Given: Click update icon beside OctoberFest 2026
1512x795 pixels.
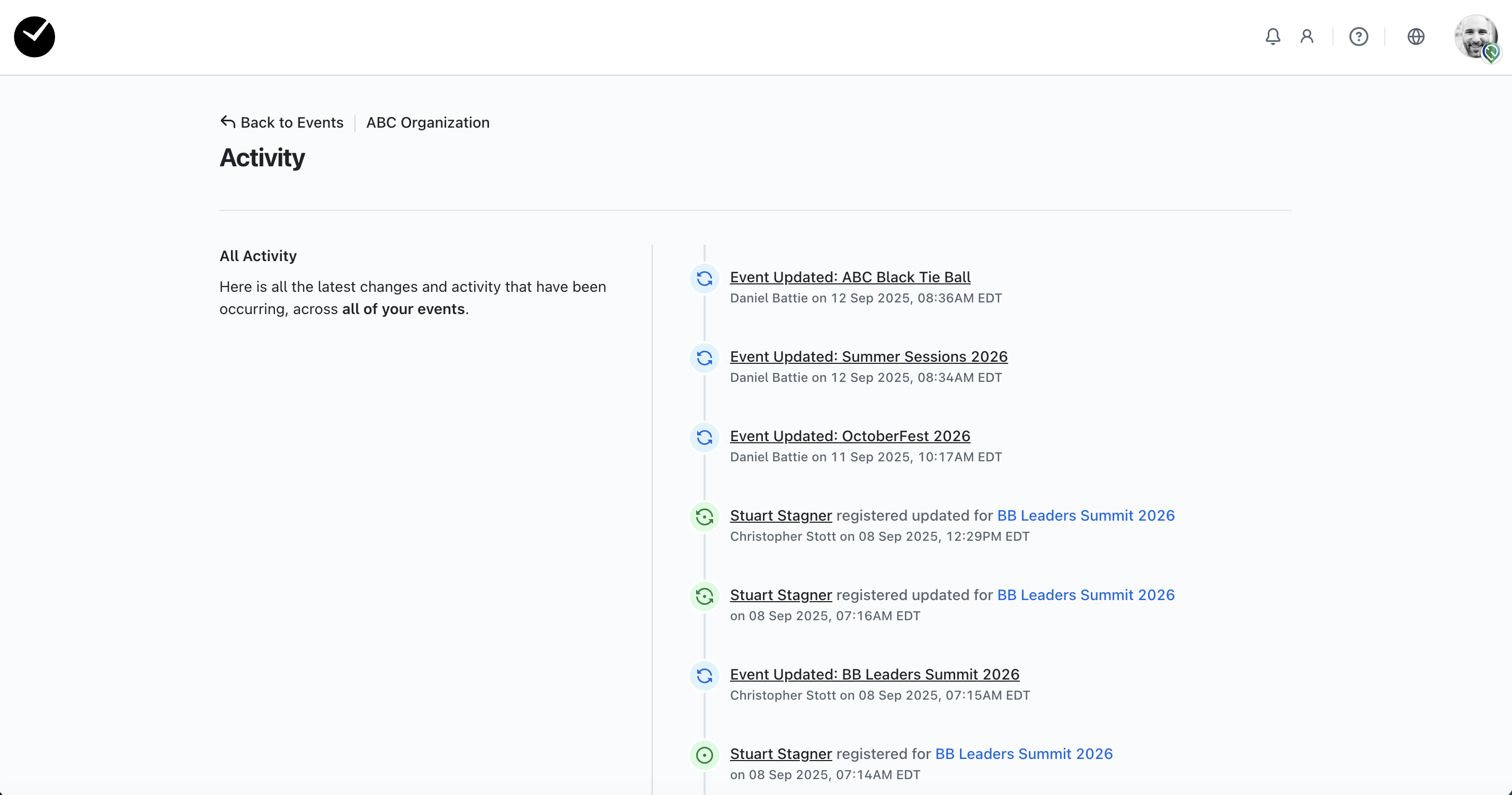Looking at the screenshot, I should point(705,437).
